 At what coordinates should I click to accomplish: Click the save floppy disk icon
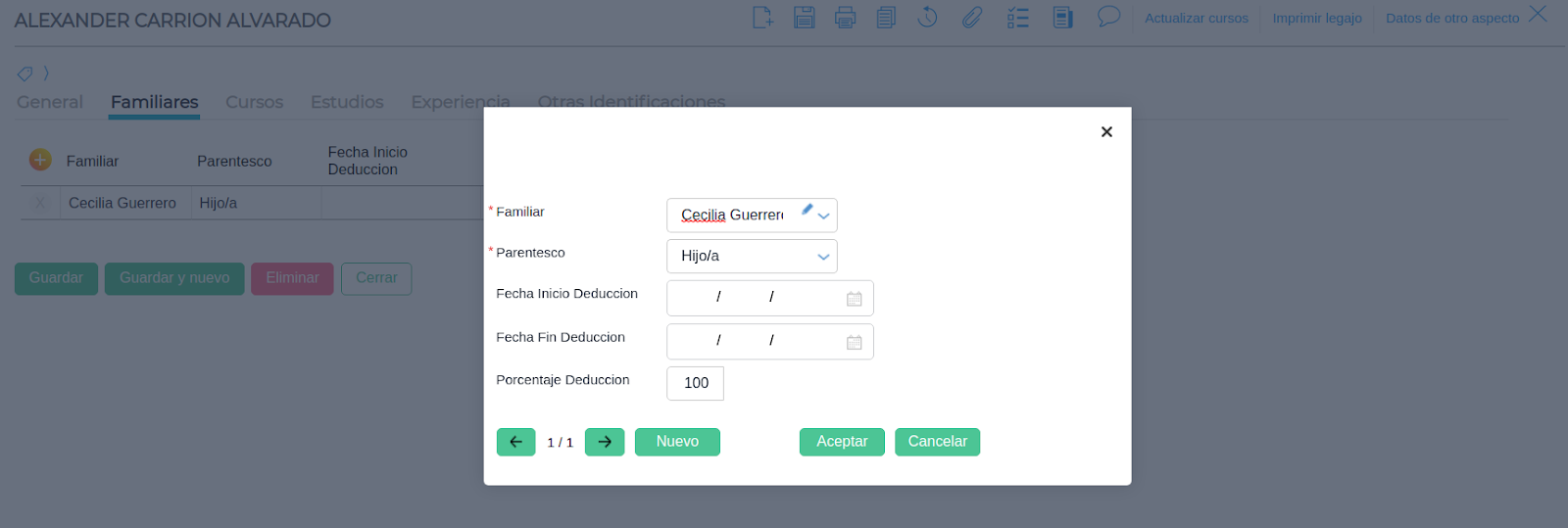tap(804, 18)
